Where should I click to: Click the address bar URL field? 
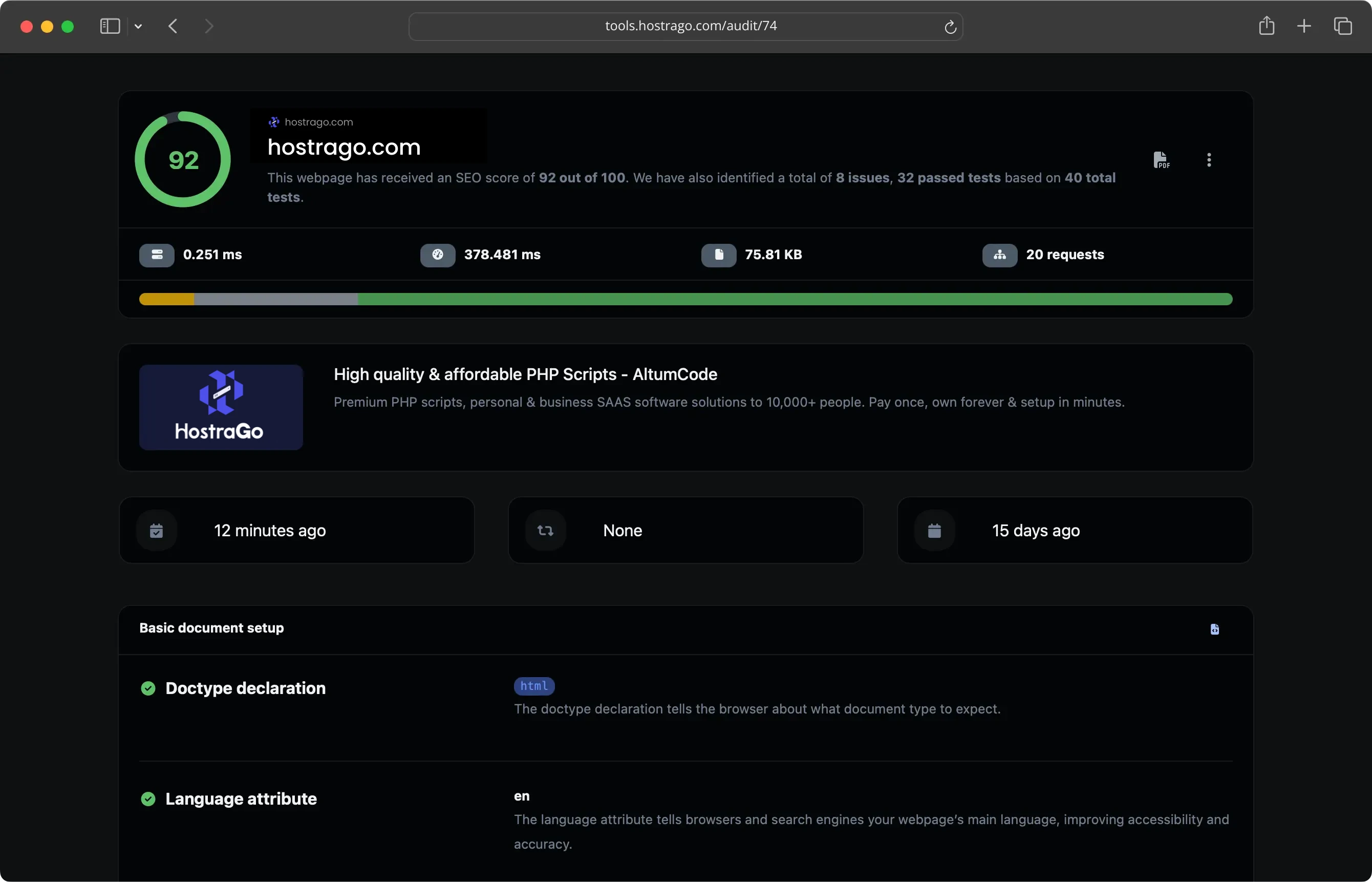[685, 26]
